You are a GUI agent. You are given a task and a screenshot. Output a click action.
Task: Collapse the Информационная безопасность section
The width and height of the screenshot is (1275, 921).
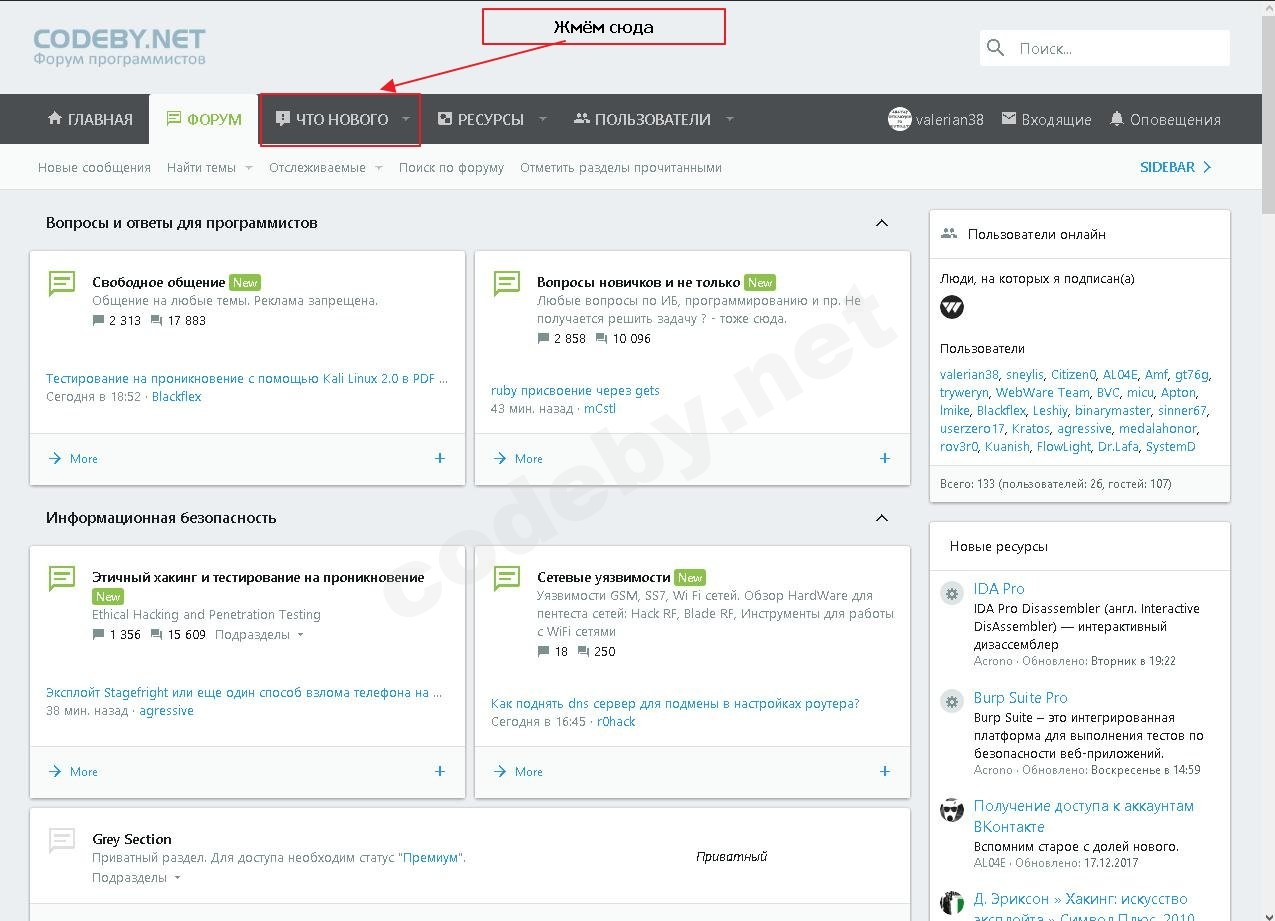[x=881, y=518]
